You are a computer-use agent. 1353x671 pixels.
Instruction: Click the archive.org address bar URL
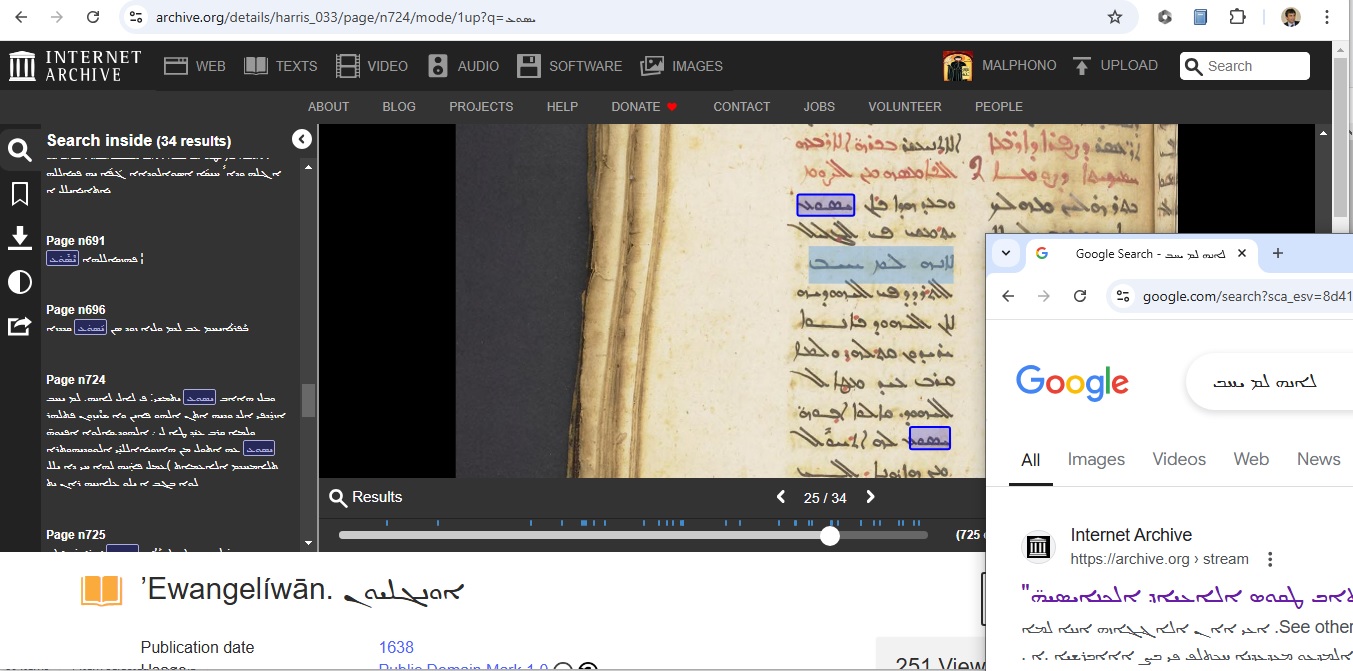[x=346, y=18]
